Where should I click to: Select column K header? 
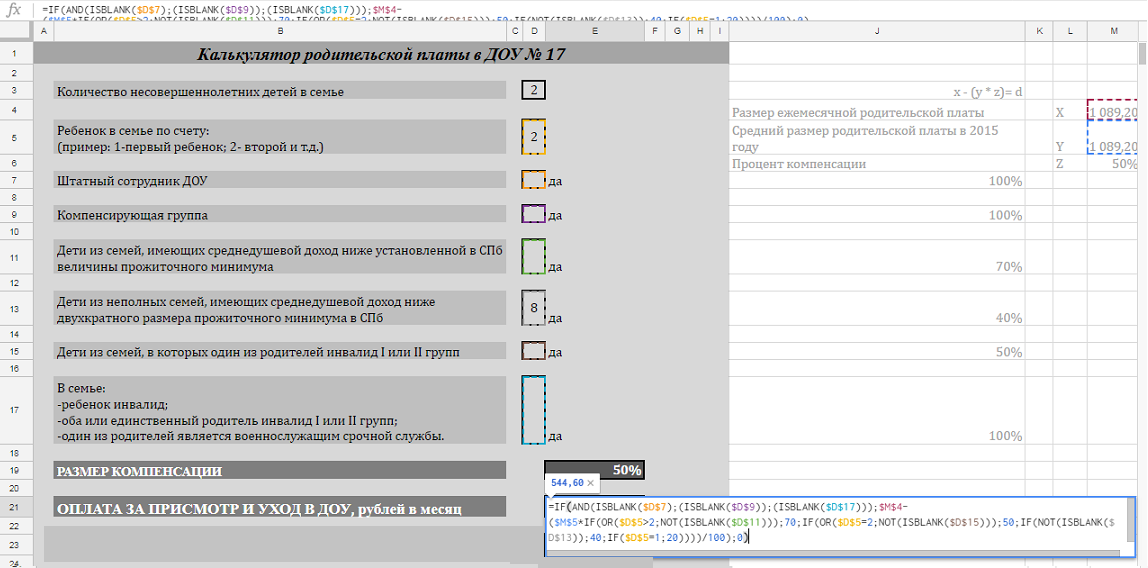coord(1039,31)
